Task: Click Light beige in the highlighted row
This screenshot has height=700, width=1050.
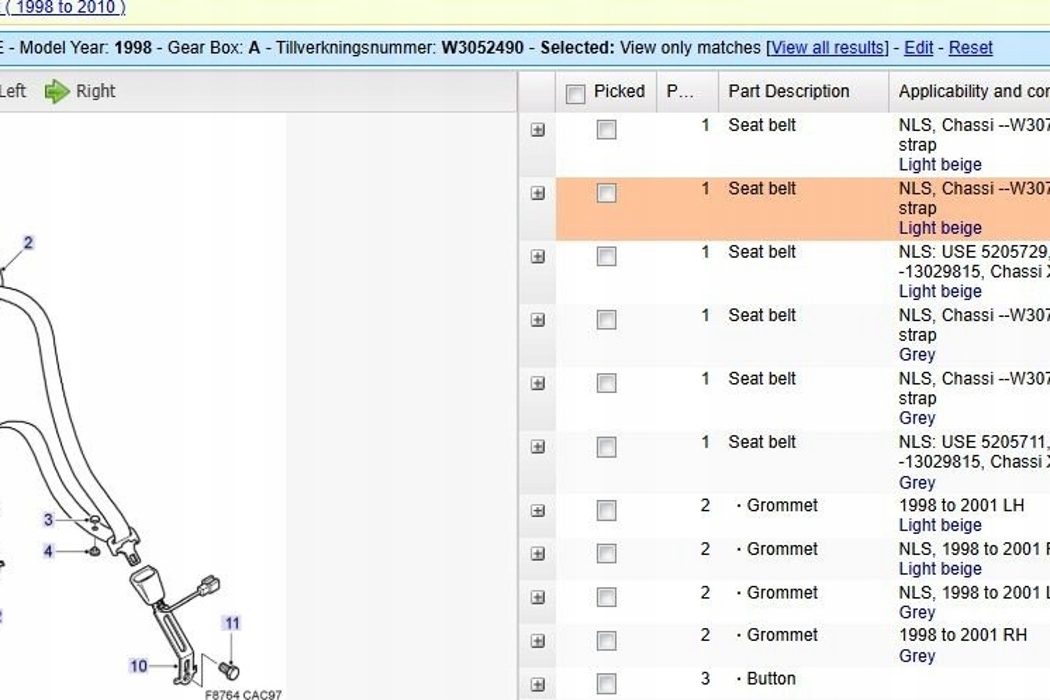Action: click(x=940, y=228)
